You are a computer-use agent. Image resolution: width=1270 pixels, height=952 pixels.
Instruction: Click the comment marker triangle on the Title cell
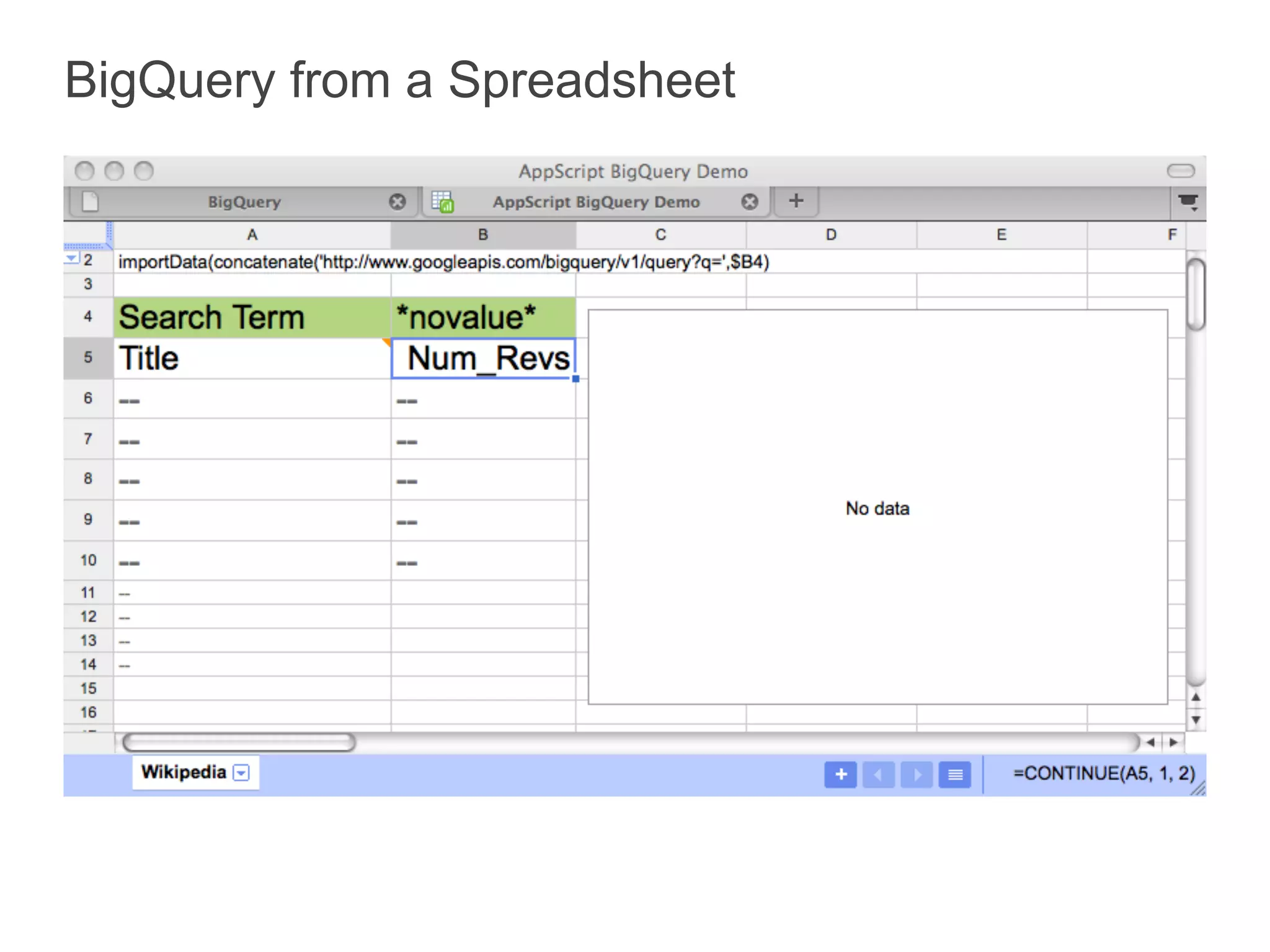tap(386, 342)
